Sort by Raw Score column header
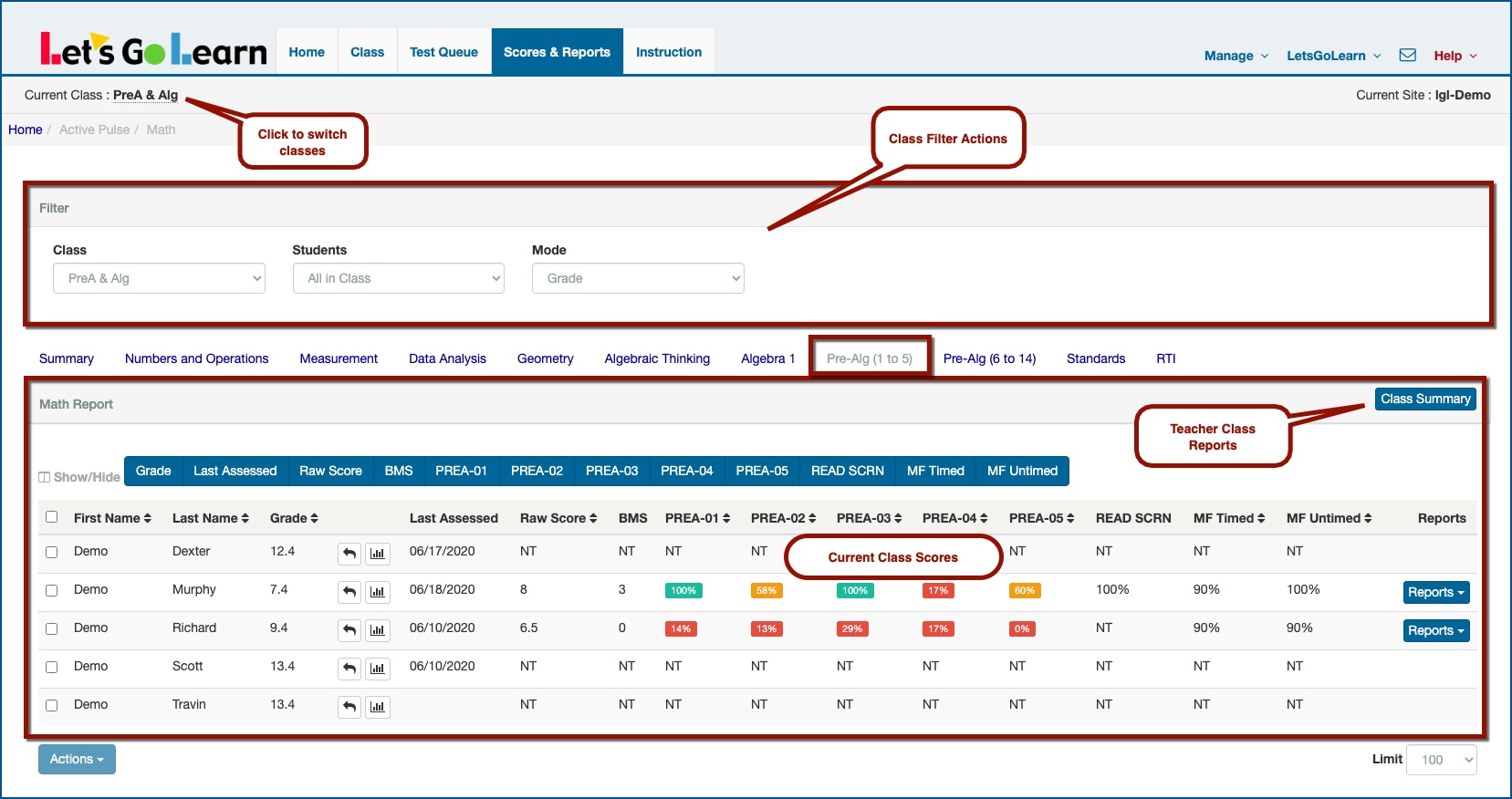 point(558,518)
